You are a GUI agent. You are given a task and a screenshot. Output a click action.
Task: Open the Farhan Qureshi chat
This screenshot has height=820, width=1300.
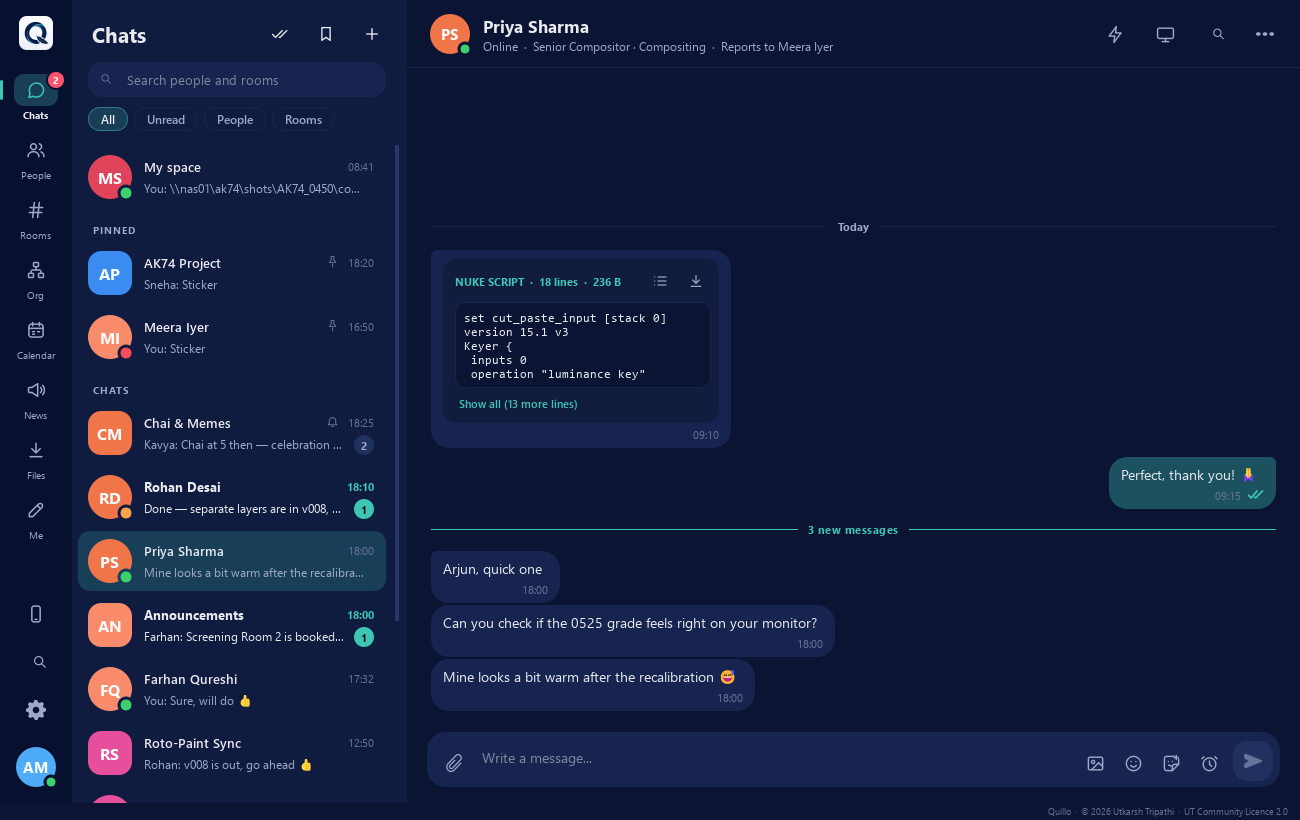tap(232, 690)
